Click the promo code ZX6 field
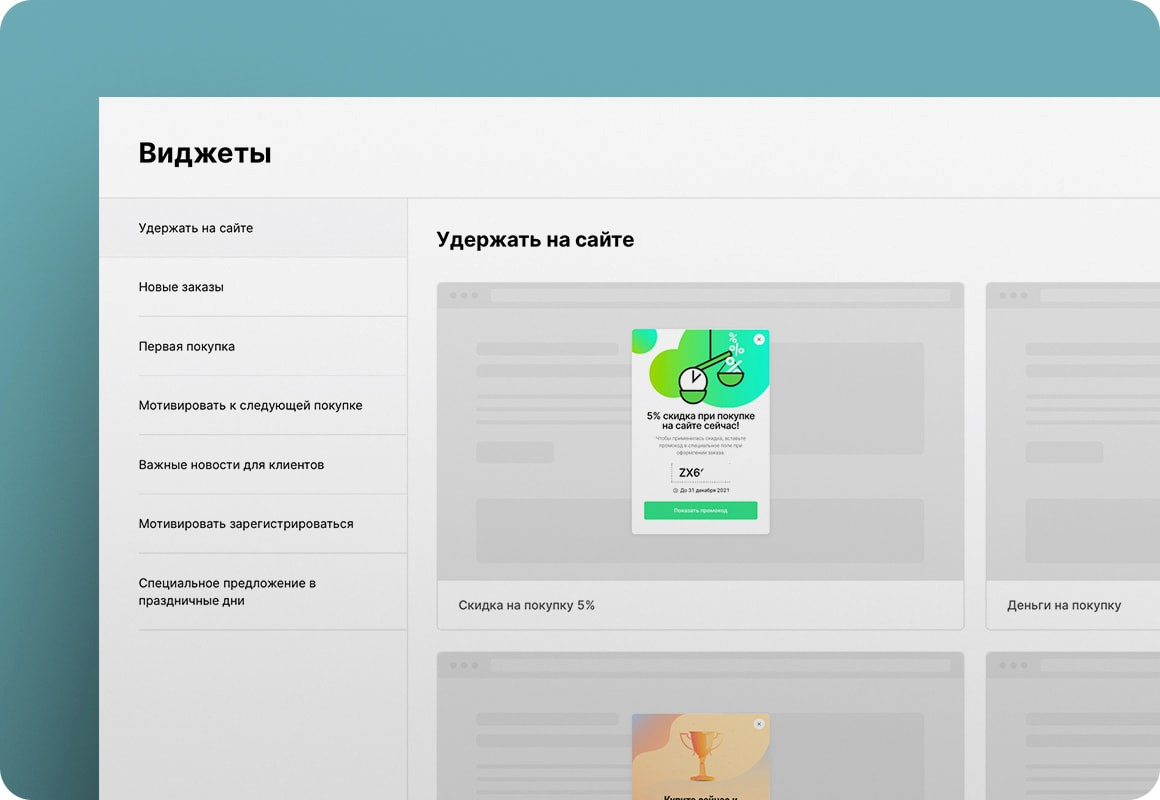1160x800 pixels. 701,473
